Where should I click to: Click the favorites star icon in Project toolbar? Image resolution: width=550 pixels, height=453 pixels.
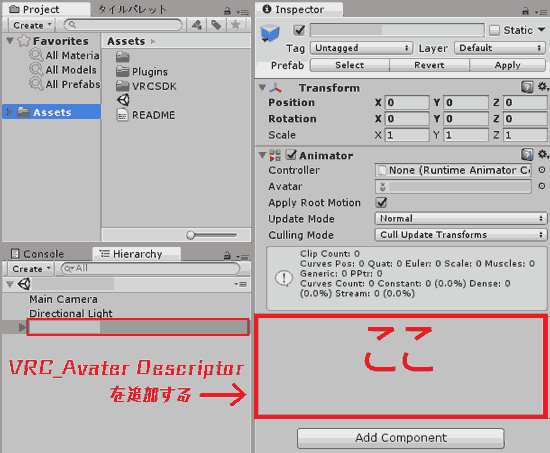(235, 25)
